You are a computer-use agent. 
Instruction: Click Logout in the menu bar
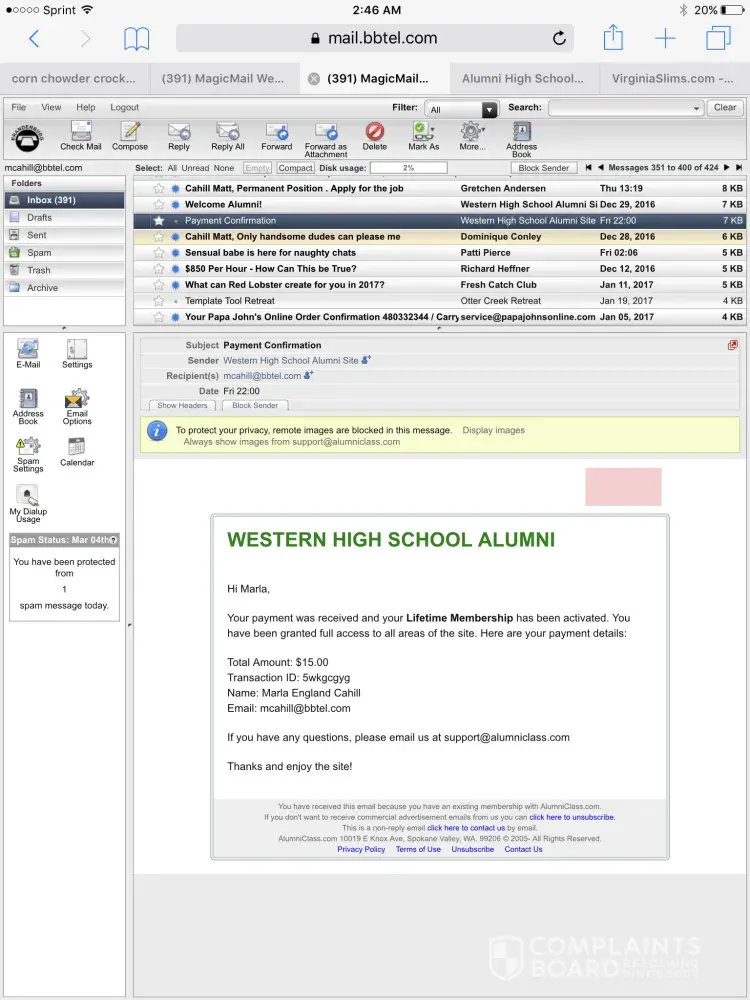[x=124, y=107]
